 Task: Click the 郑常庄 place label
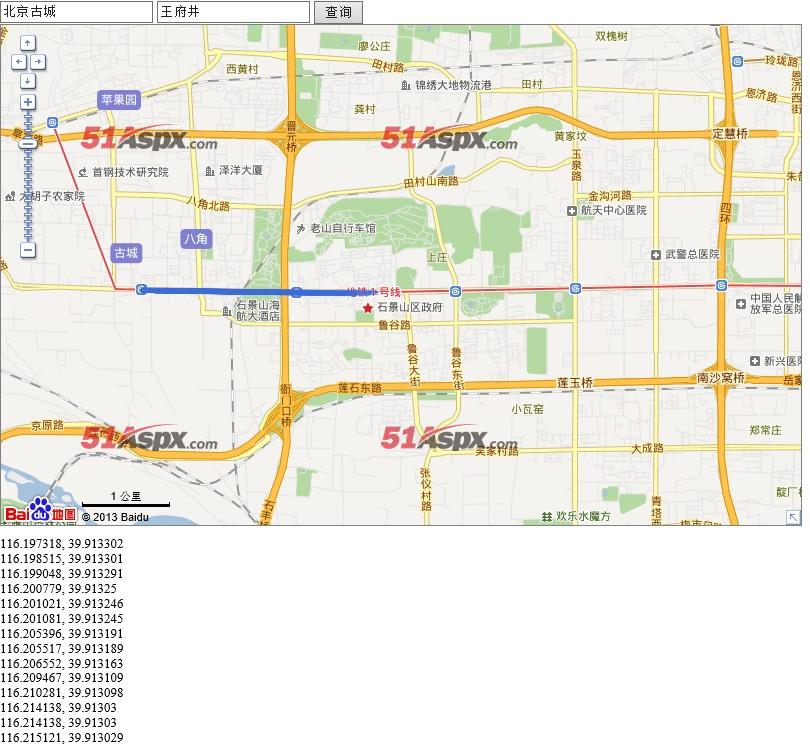tap(766, 430)
